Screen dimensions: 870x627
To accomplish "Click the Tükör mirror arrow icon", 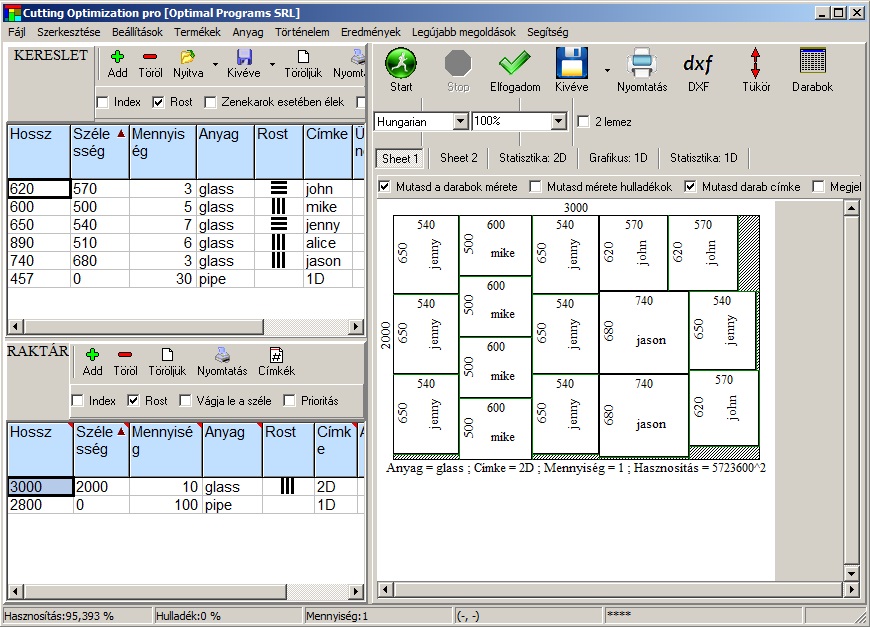I will (755, 64).
